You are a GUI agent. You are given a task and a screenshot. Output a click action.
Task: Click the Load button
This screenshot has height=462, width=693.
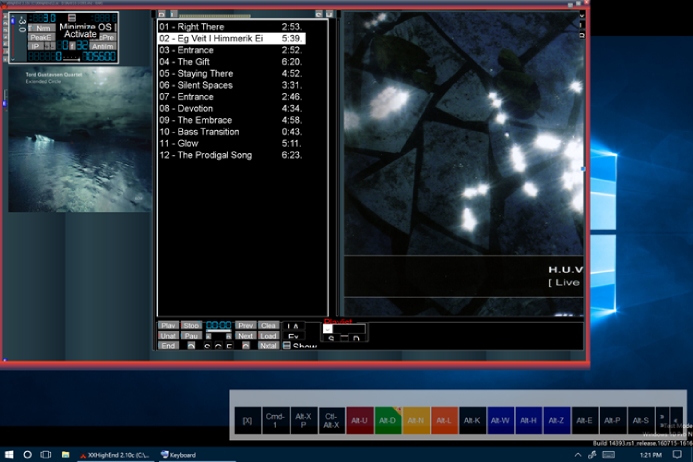[x=268, y=336]
